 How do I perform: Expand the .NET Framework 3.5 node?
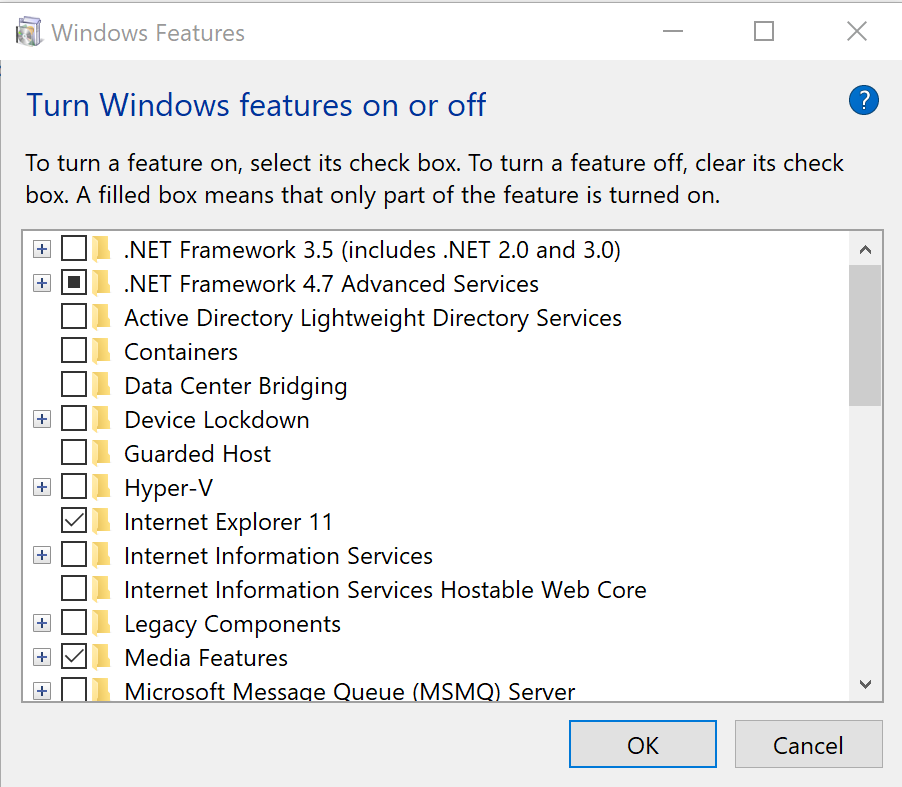41,249
